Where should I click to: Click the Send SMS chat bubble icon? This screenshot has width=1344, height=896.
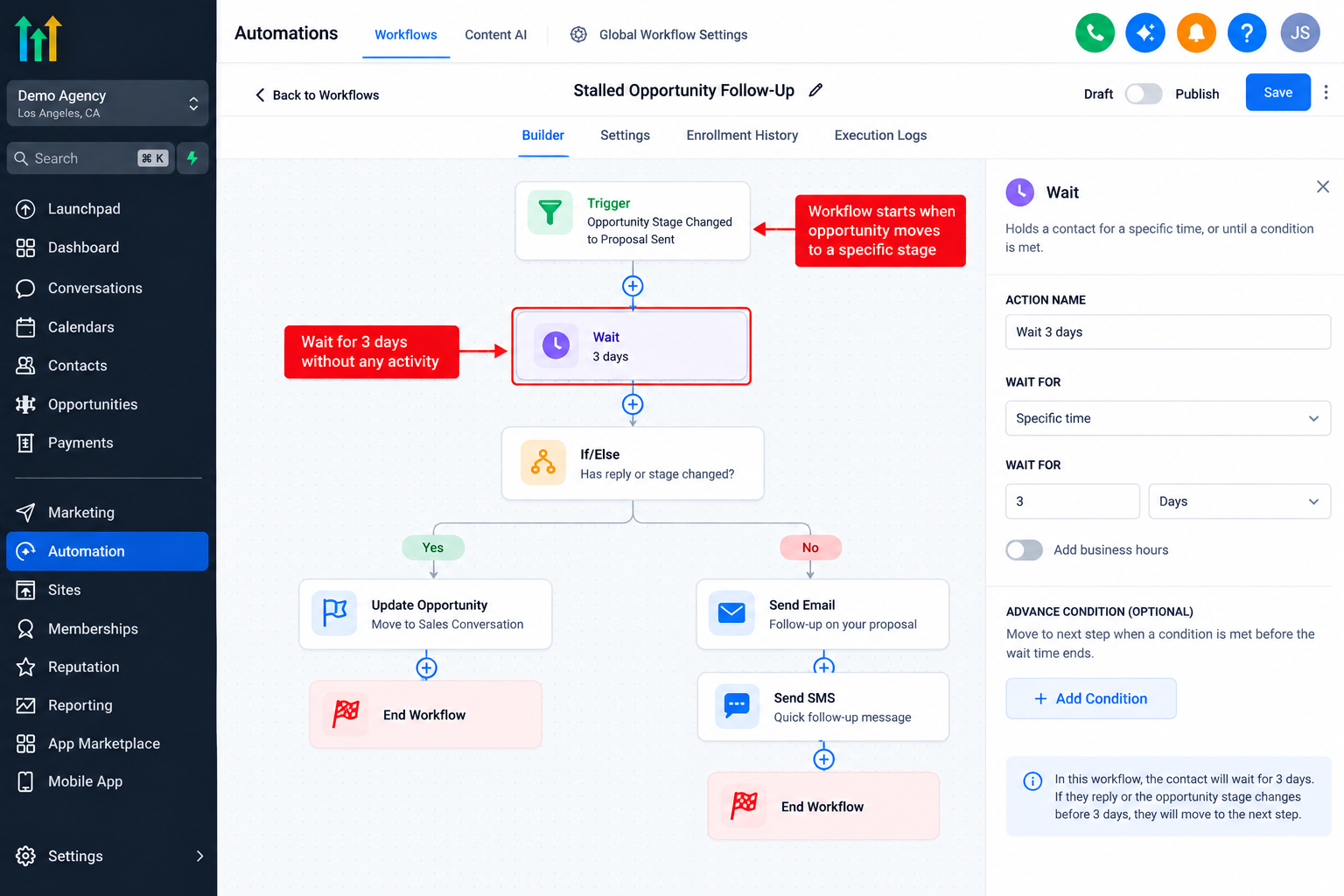tap(737, 706)
